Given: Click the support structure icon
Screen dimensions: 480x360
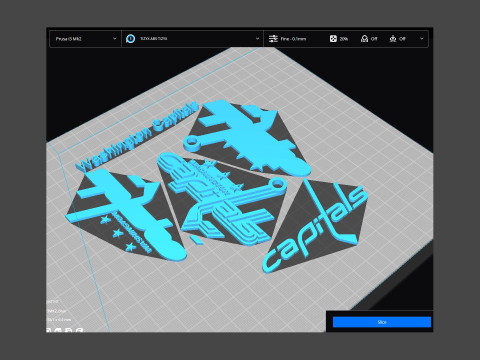Looking at the screenshot, I should pyautogui.click(x=364, y=39).
